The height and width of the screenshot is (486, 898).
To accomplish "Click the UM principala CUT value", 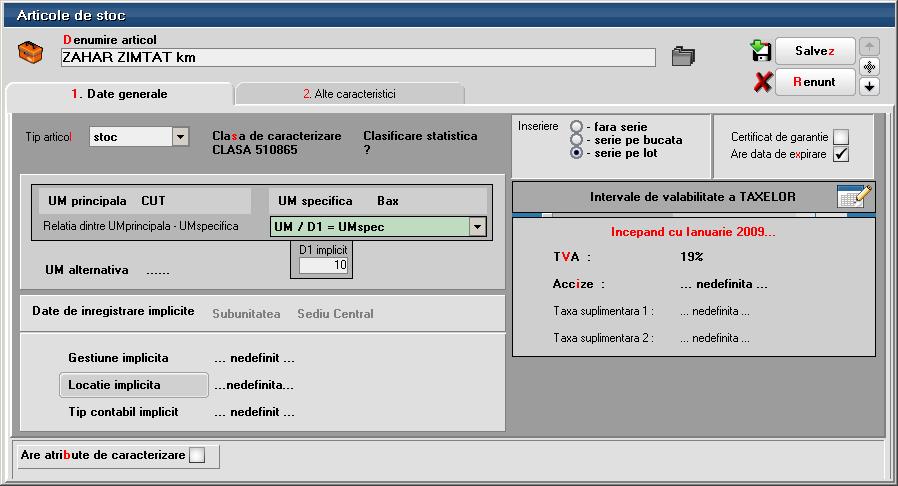I will [x=153, y=201].
